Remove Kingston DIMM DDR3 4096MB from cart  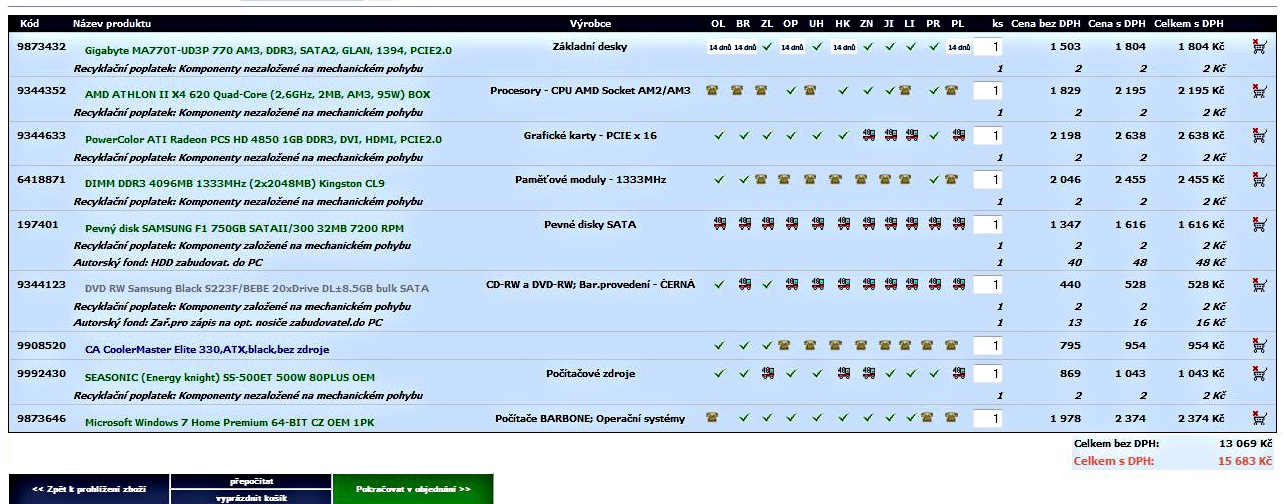pyautogui.click(x=1259, y=180)
